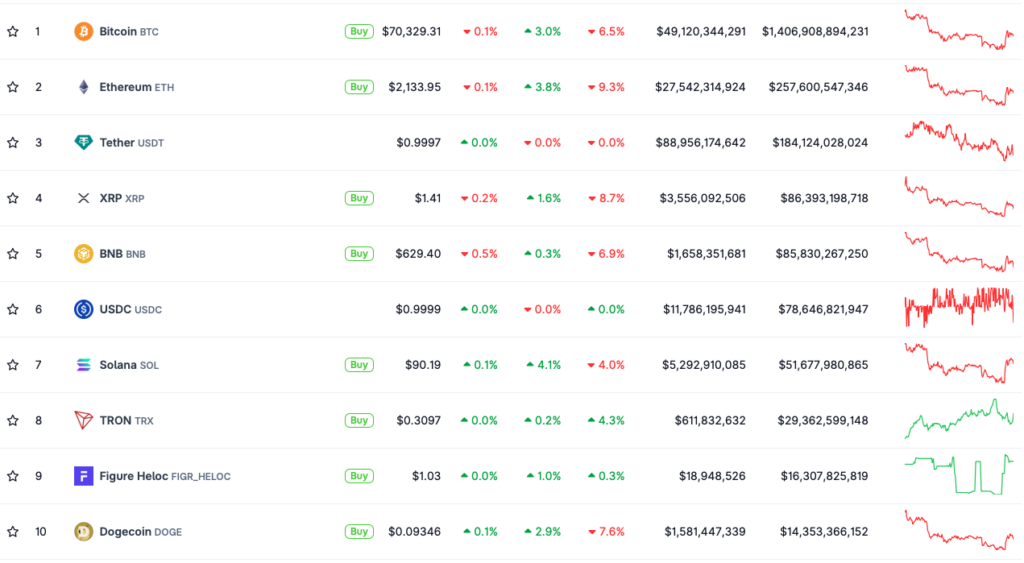
Task: Add Solana to watchlist via star
Action: click(13, 365)
